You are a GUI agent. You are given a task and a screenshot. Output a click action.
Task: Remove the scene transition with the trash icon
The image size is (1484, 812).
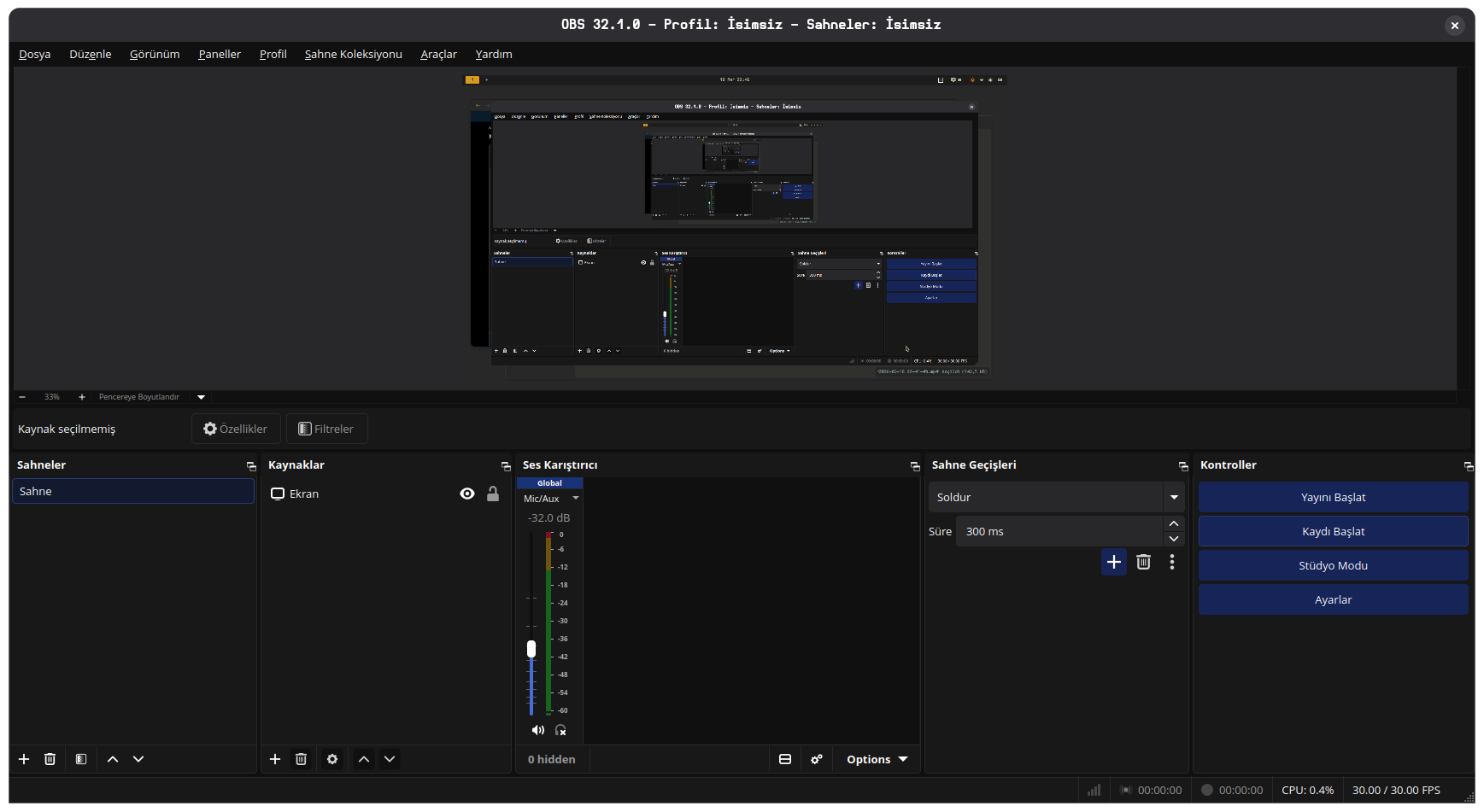(1143, 562)
